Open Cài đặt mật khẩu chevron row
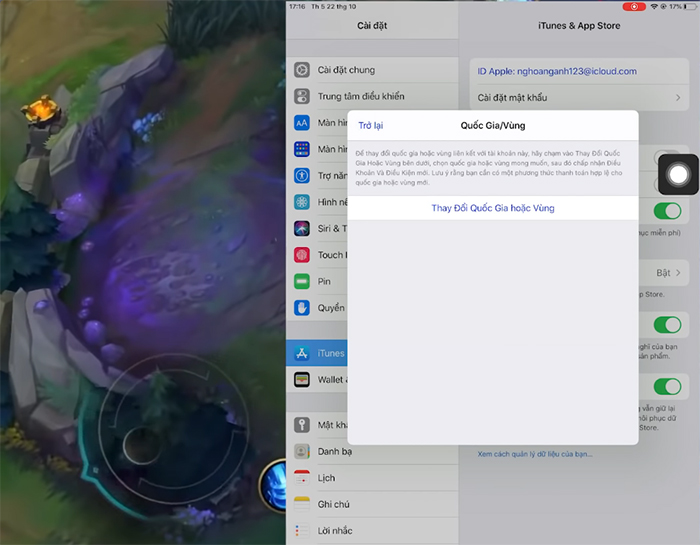The height and width of the screenshot is (545, 700). coord(579,97)
